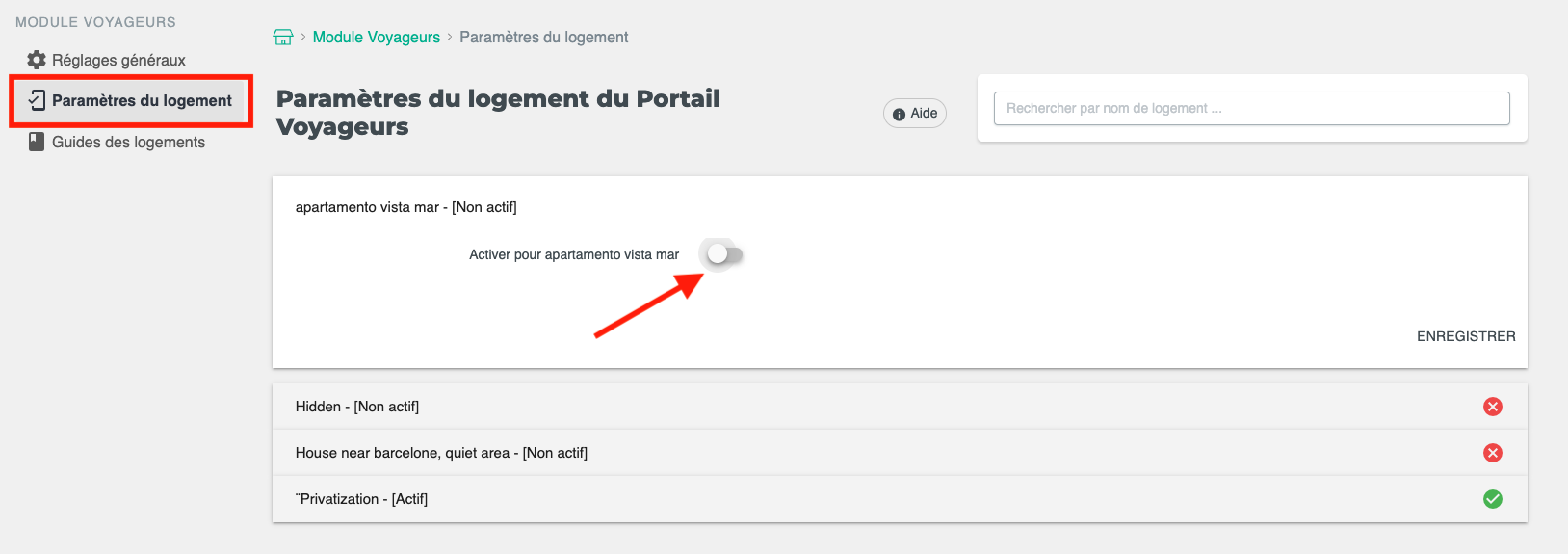
Task: Expand the Privatization - [Actif] row
Action: (x=362, y=499)
